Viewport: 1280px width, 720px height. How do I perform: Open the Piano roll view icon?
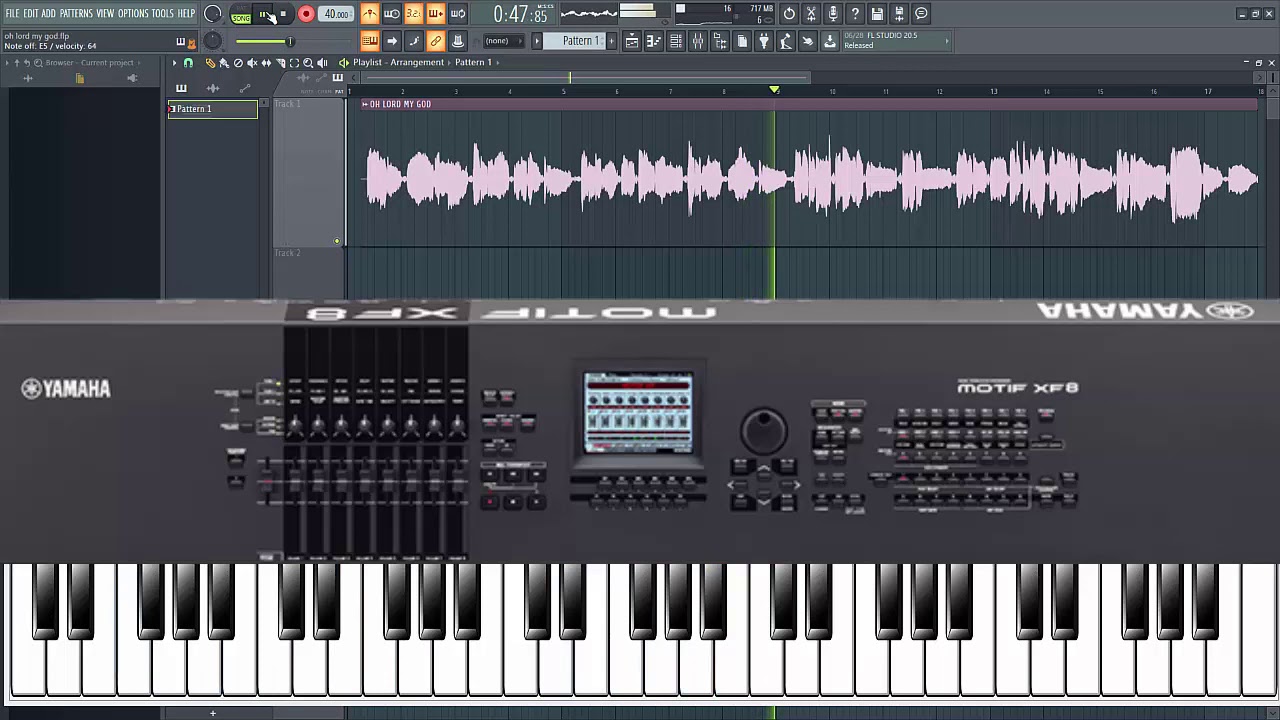click(x=654, y=41)
